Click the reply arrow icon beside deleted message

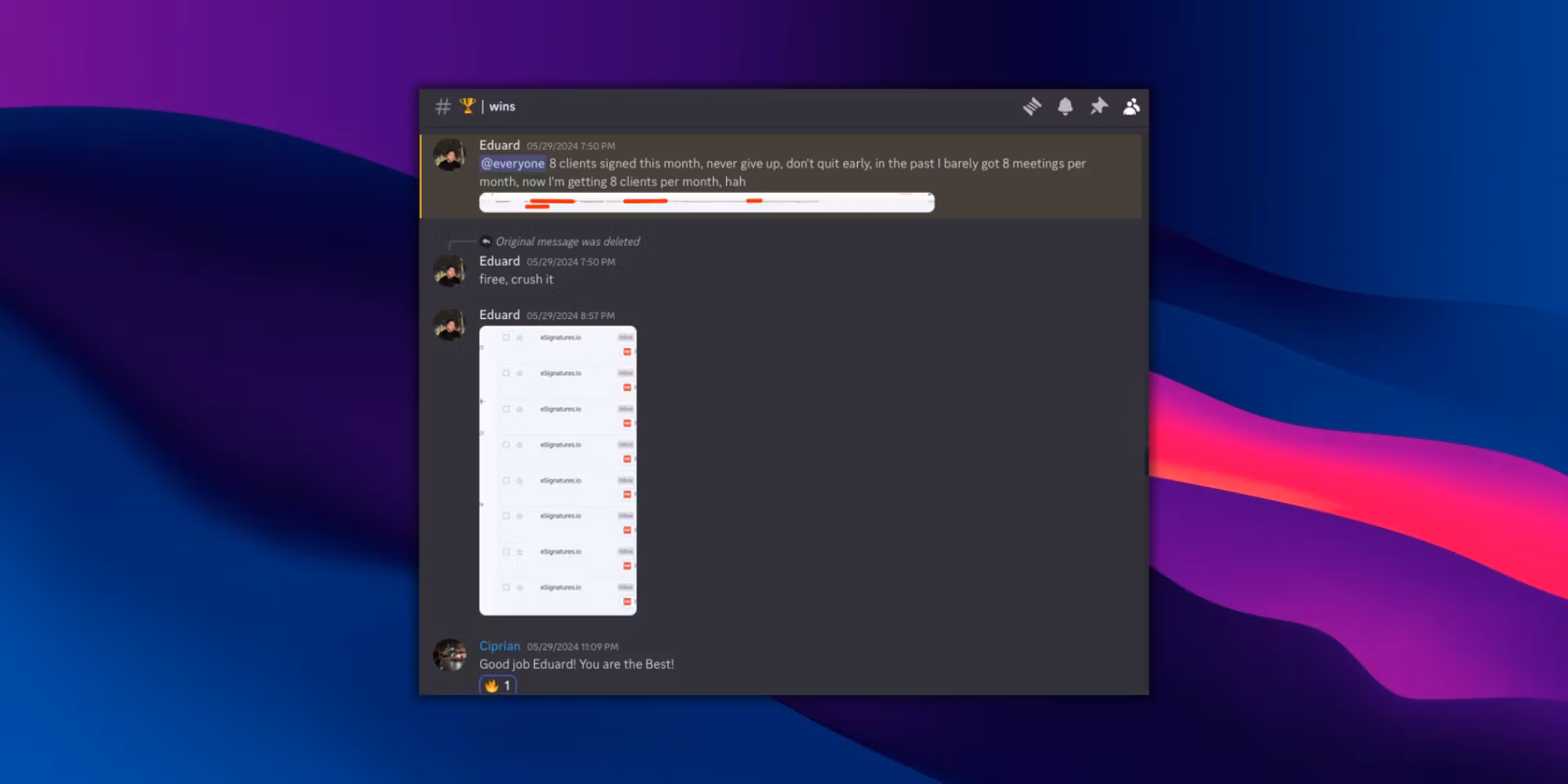486,241
